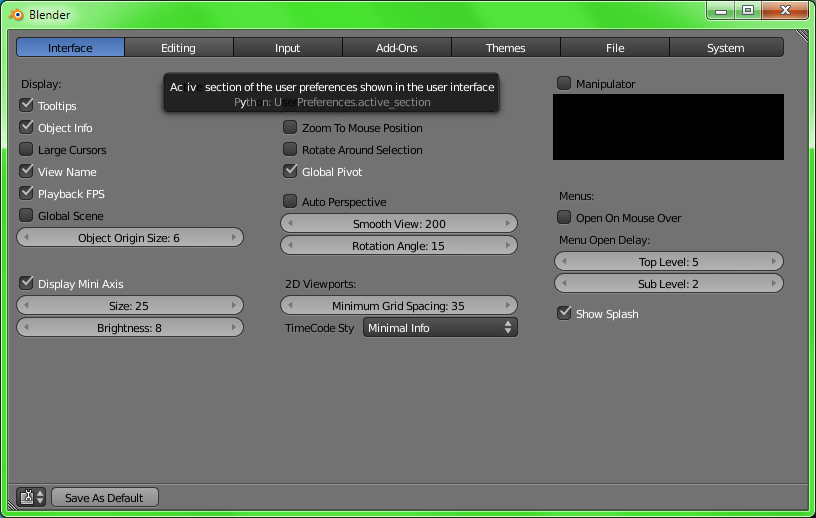816x518 pixels.
Task: Increase Sub Level delay with right arrow
Action: pyautogui.click(x=774, y=283)
